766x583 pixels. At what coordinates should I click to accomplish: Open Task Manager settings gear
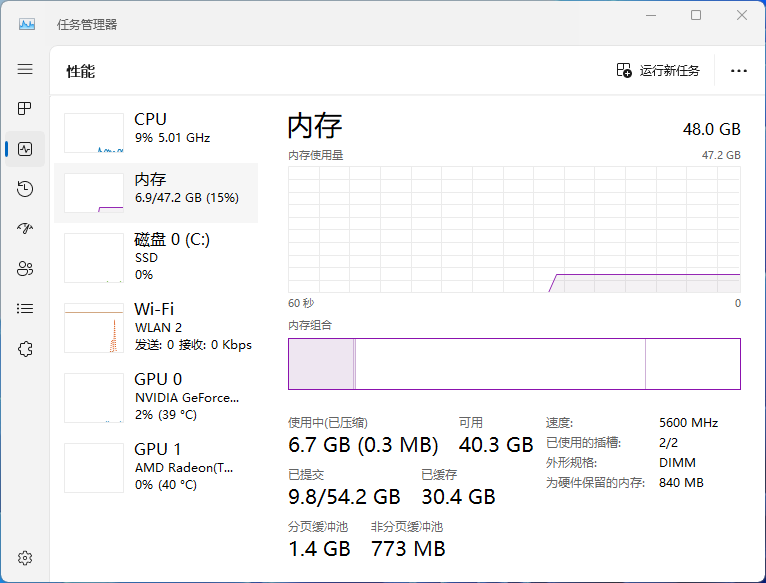[25, 557]
